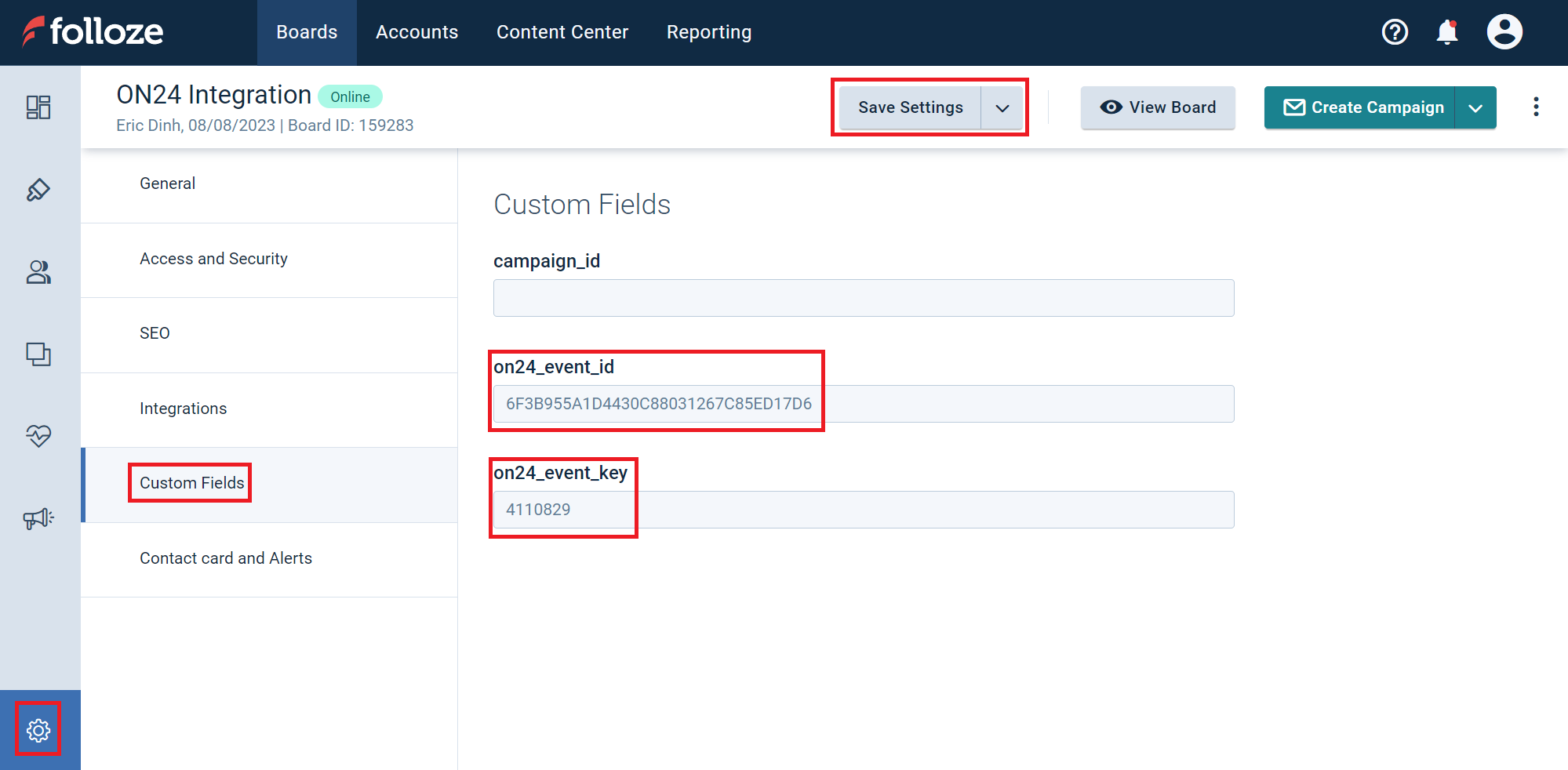
Task: Open the Content Center menu
Action: (562, 32)
